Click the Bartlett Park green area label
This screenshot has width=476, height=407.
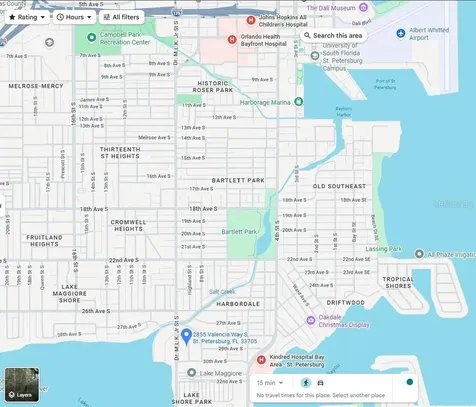pos(239,232)
